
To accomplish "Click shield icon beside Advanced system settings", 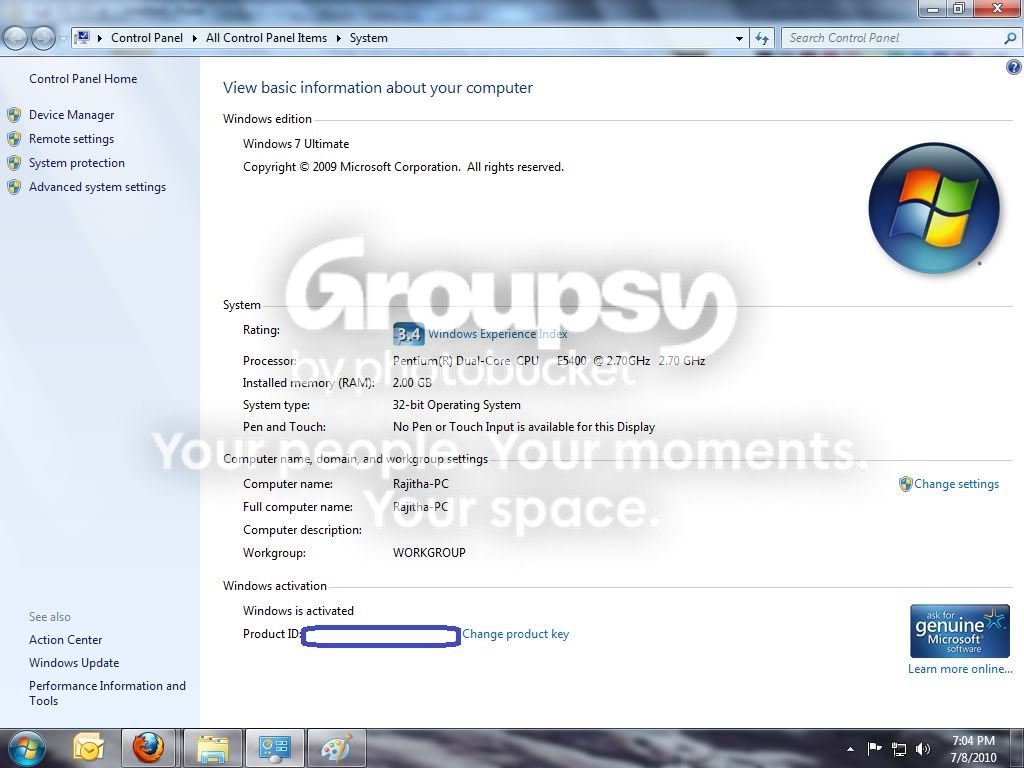I will coord(14,187).
